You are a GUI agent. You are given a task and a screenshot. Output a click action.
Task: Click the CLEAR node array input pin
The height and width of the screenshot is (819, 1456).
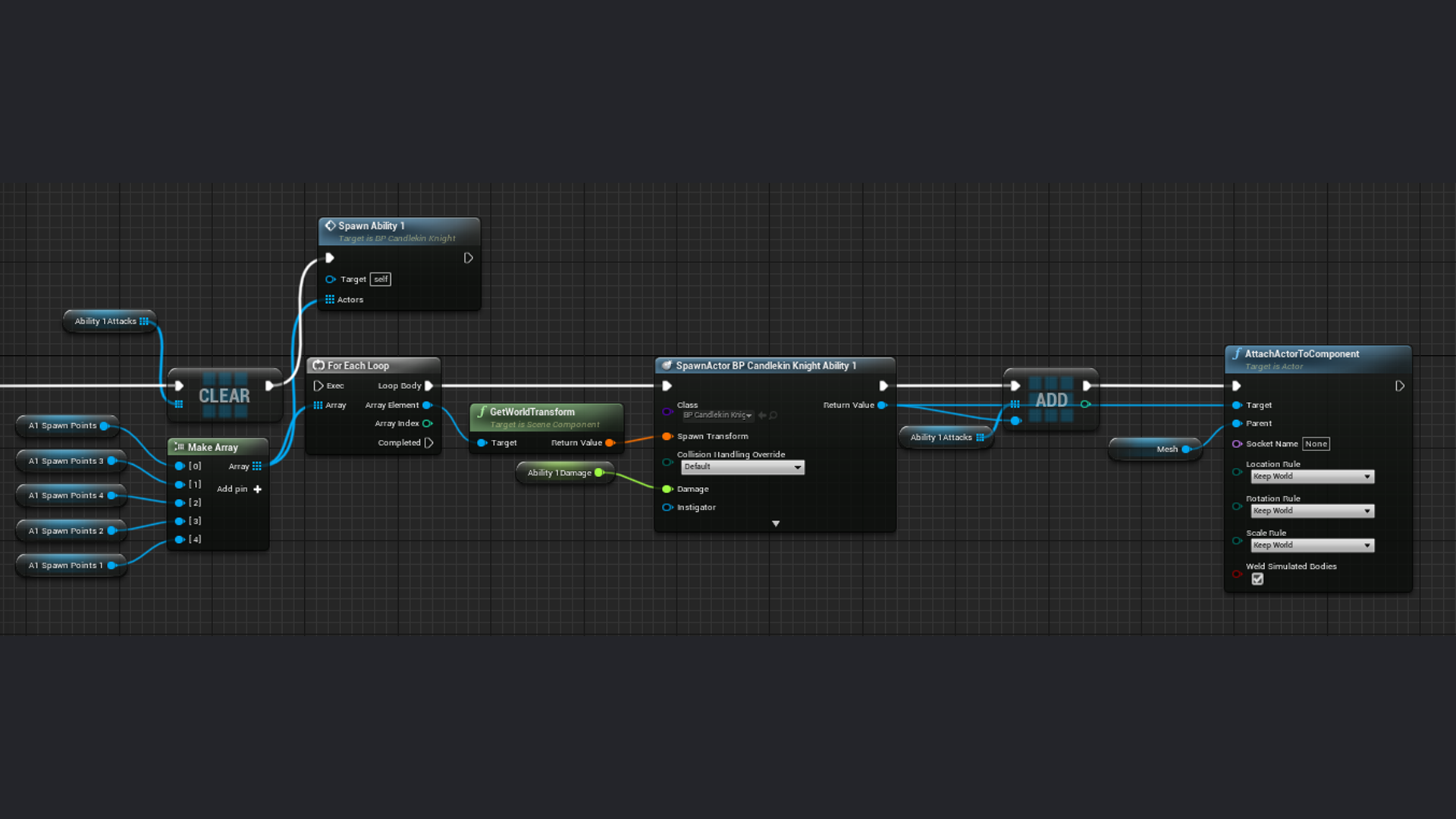[x=179, y=404]
